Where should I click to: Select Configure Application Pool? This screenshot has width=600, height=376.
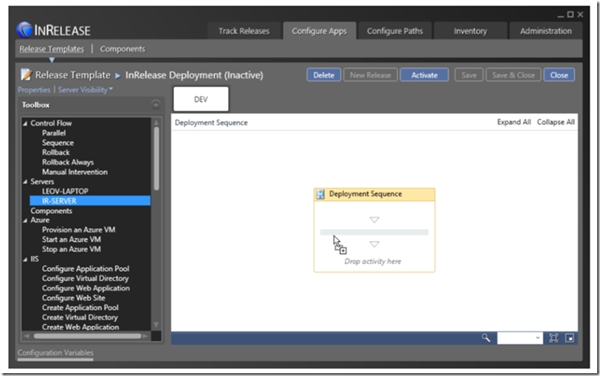(85, 269)
